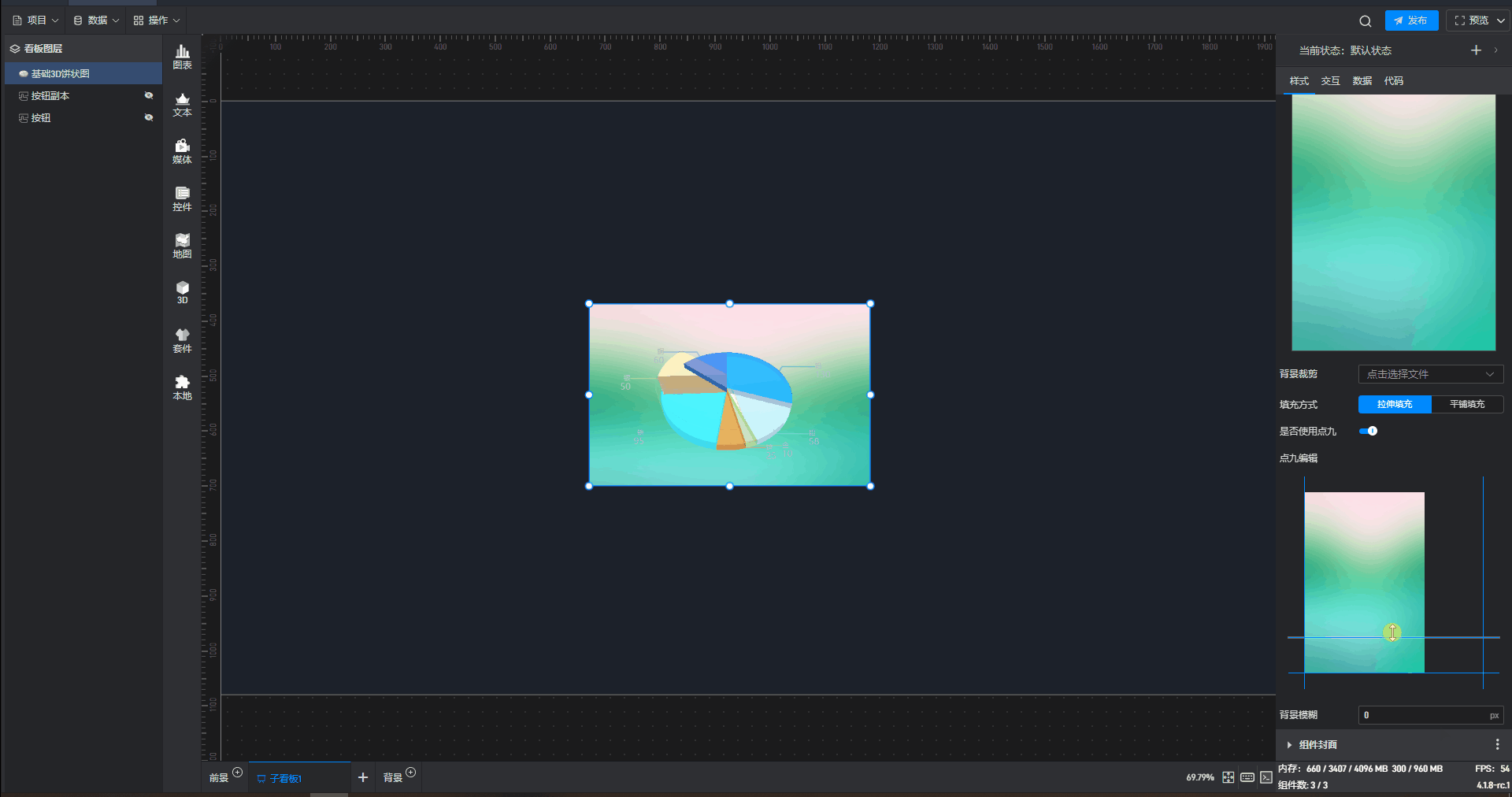Switch to the 交互 tab
Image resolution: width=1512 pixels, height=797 pixels.
(x=1330, y=81)
